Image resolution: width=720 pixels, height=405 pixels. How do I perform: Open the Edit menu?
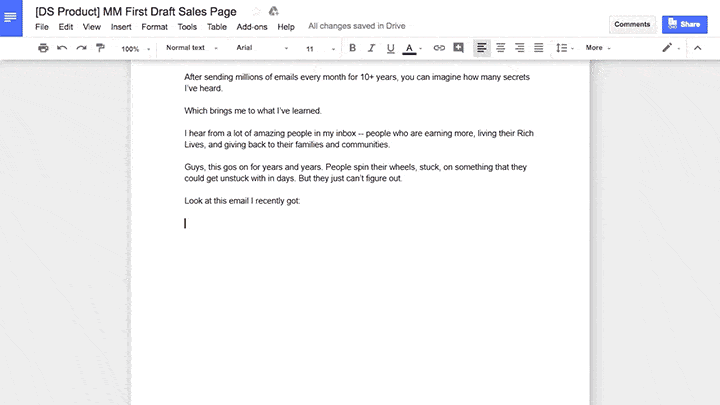[66, 27]
